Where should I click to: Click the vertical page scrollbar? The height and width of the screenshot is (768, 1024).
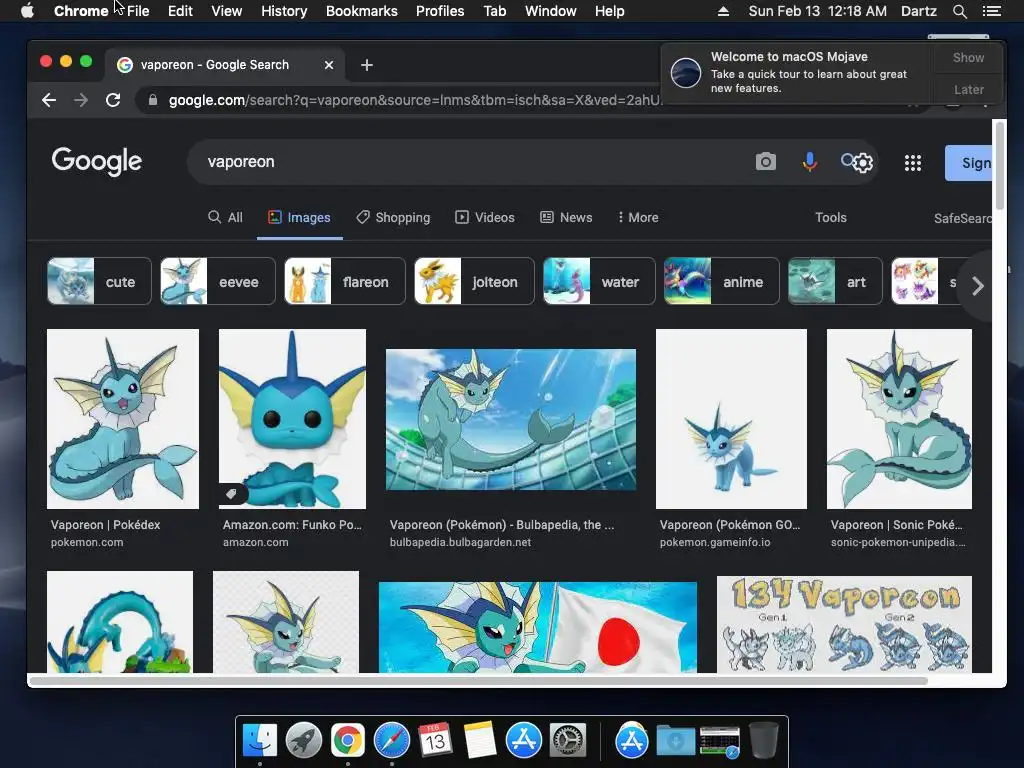click(x=999, y=165)
